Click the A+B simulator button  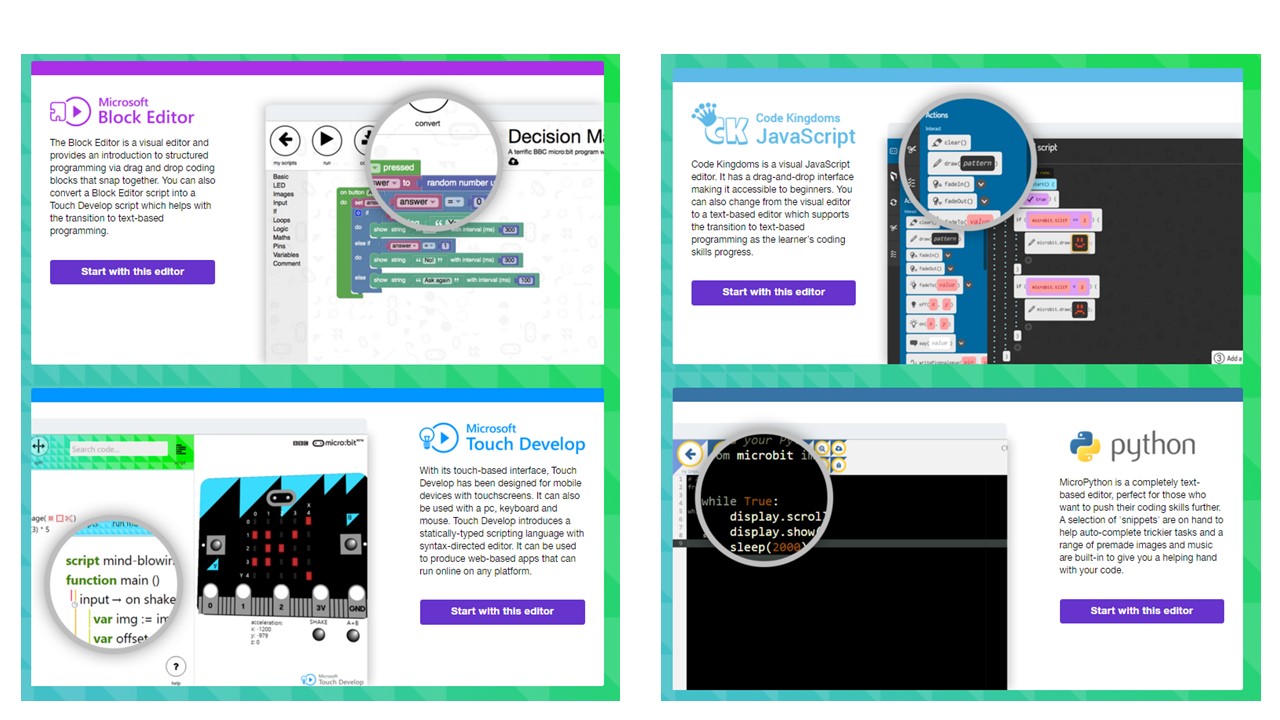pyautogui.click(x=354, y=636)
